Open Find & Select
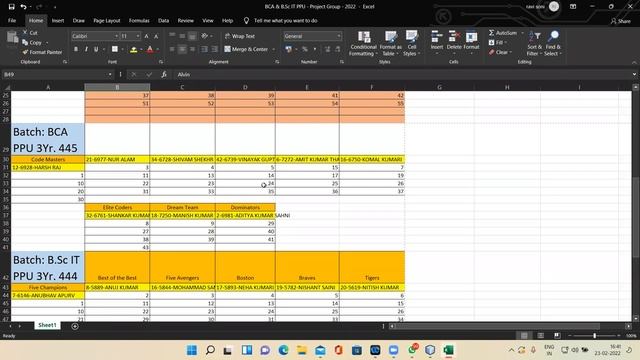640x360 pixels. pyautogui.click(x=553, y=43)
